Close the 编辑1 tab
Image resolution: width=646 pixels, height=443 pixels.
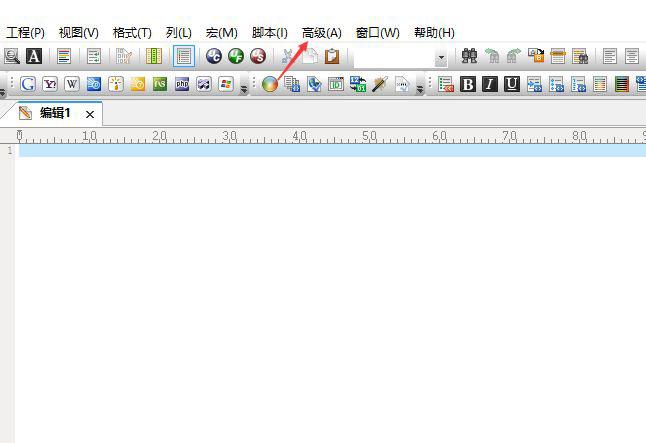[x=90, y=115]
